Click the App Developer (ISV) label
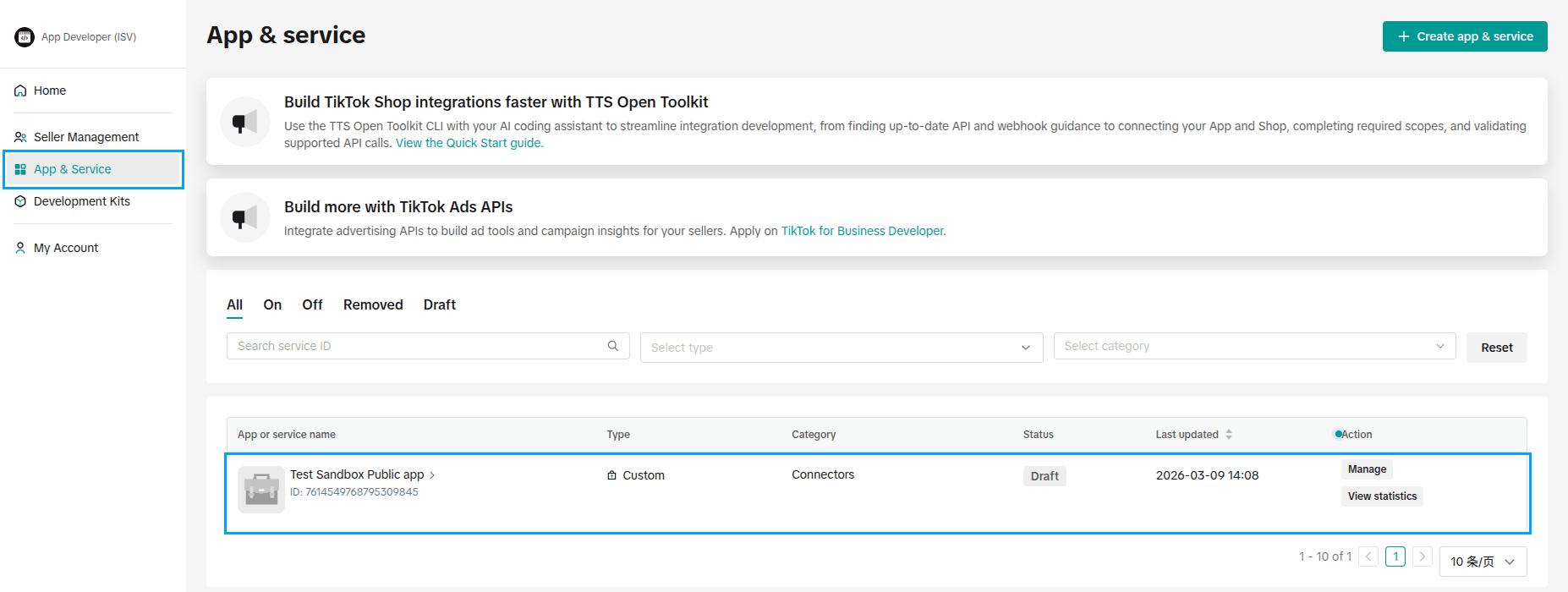Image resolution: width=1568 pixels, height=592 pixels. tap(89, 37)
